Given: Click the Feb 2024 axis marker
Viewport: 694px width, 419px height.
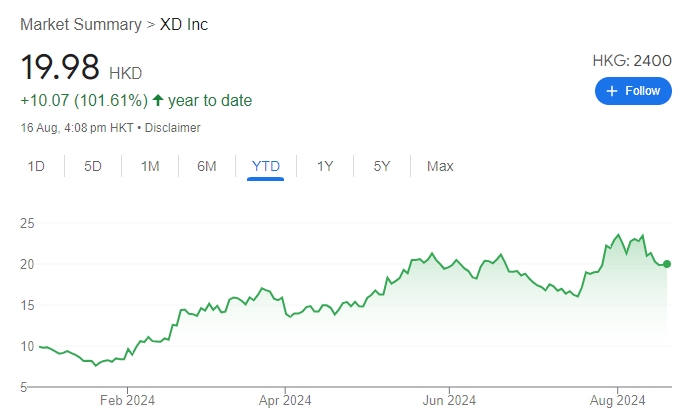Looking at the screenshot, I should [x=127, y=400].
